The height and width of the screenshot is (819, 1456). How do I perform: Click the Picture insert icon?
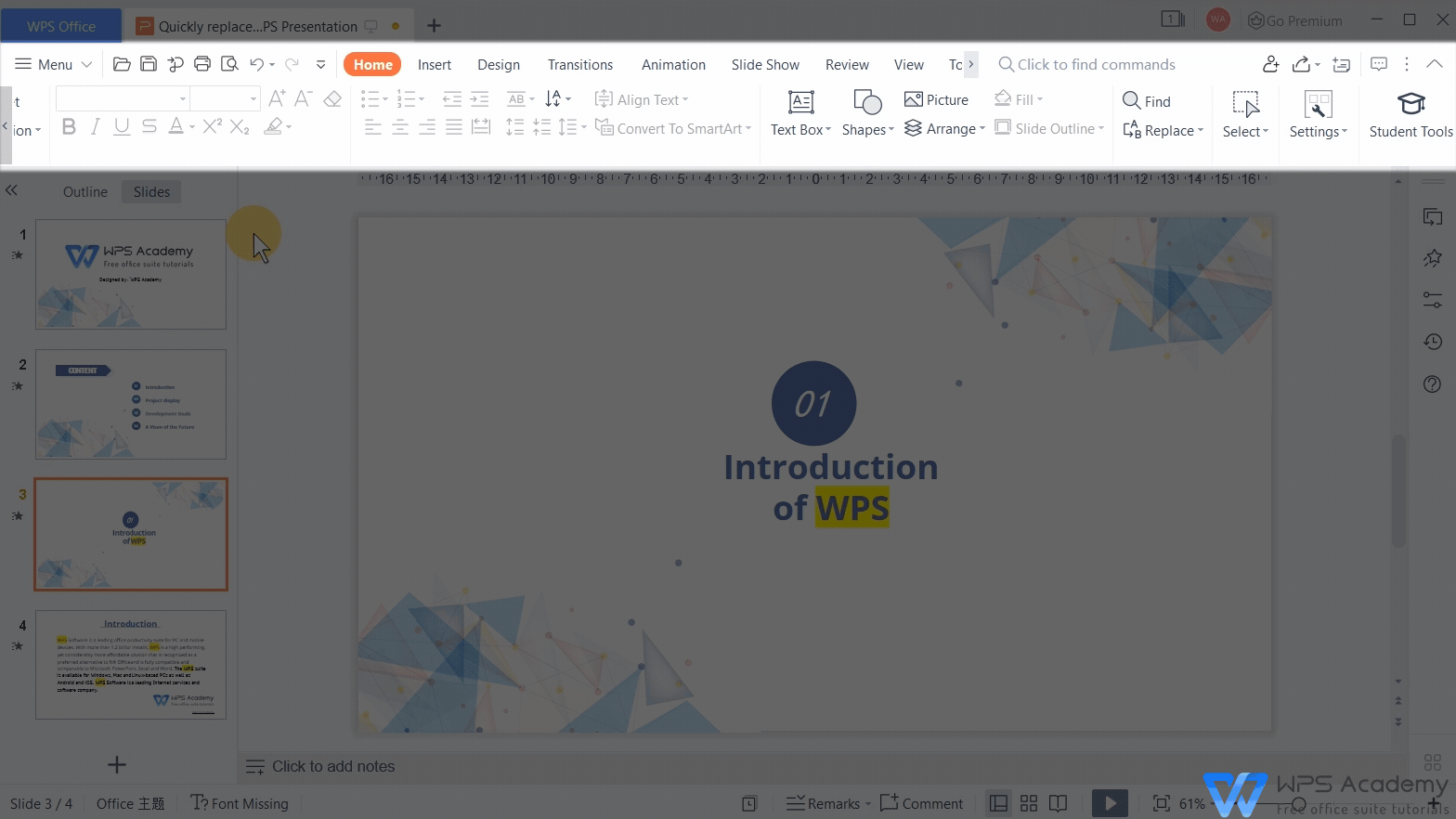pyautogui.click(x=936, y=99)
